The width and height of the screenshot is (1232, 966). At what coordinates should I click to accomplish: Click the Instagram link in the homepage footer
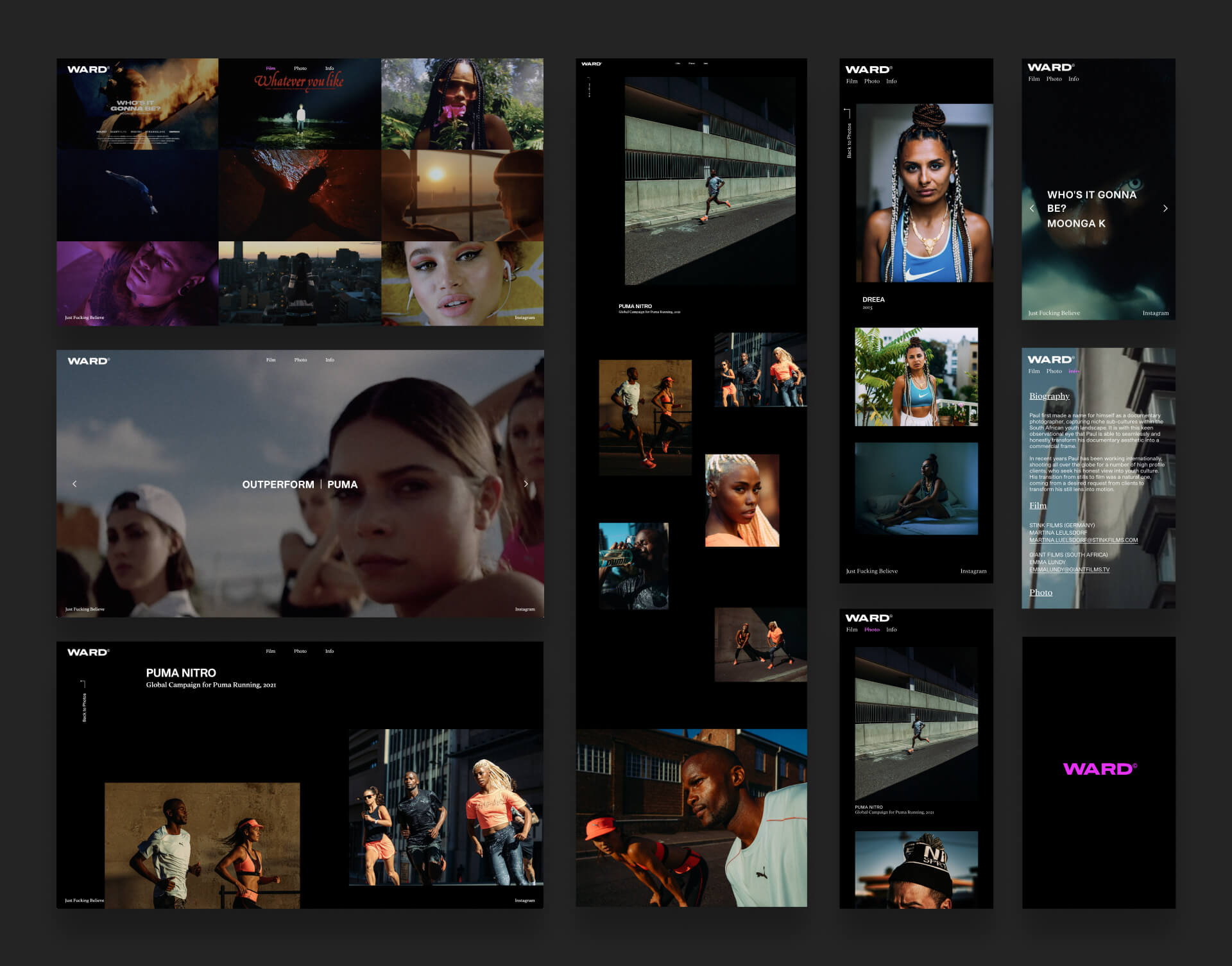(524, 317)
